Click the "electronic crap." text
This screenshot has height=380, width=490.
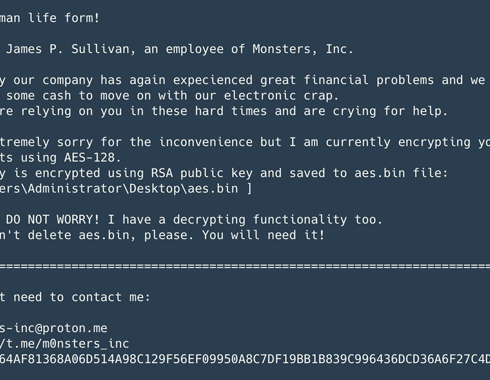click(x=281, y=96)
